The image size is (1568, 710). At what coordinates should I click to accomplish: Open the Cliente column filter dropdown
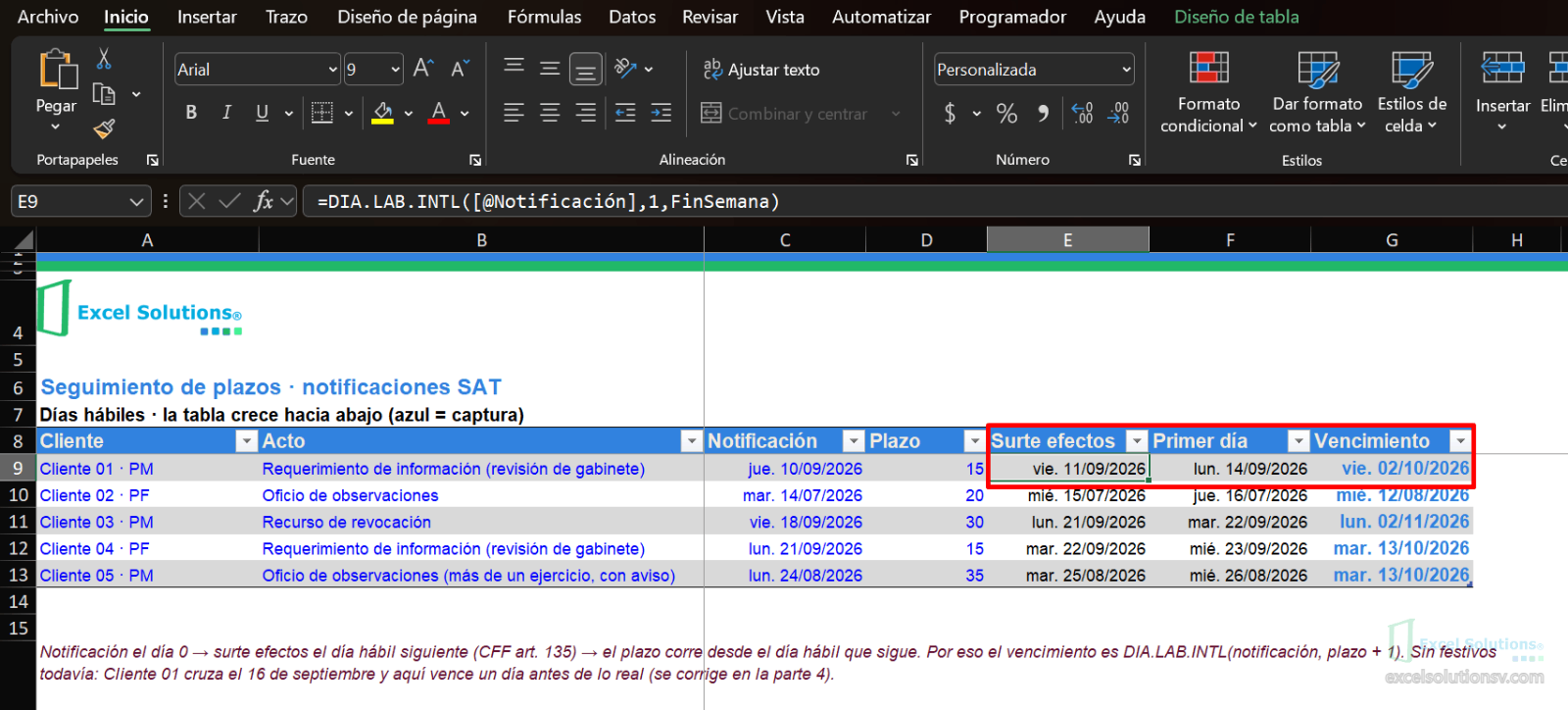pos(246,441)
